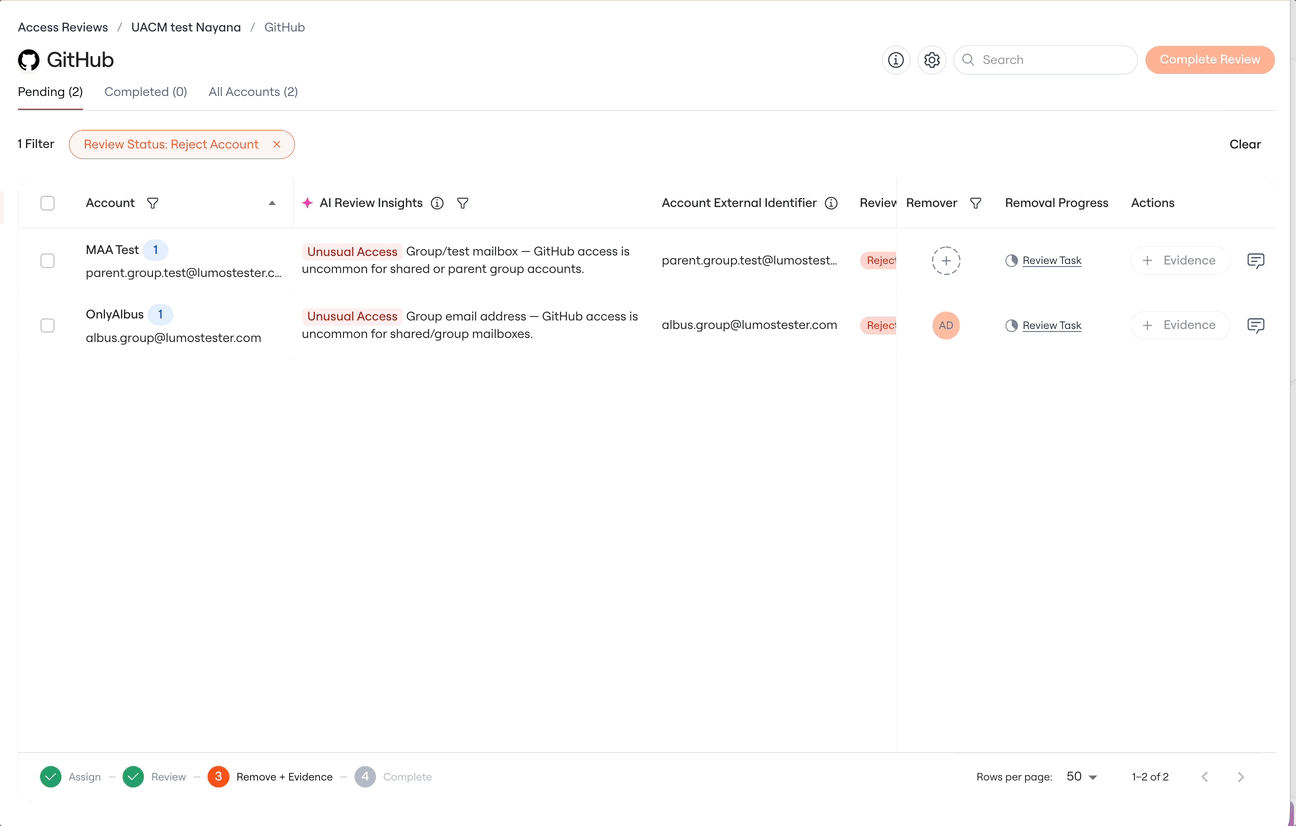Click the Unusual Access tag for OnlyAlbus
The width and height of the screenshot is (1296, 826).
tap(352, 316)
